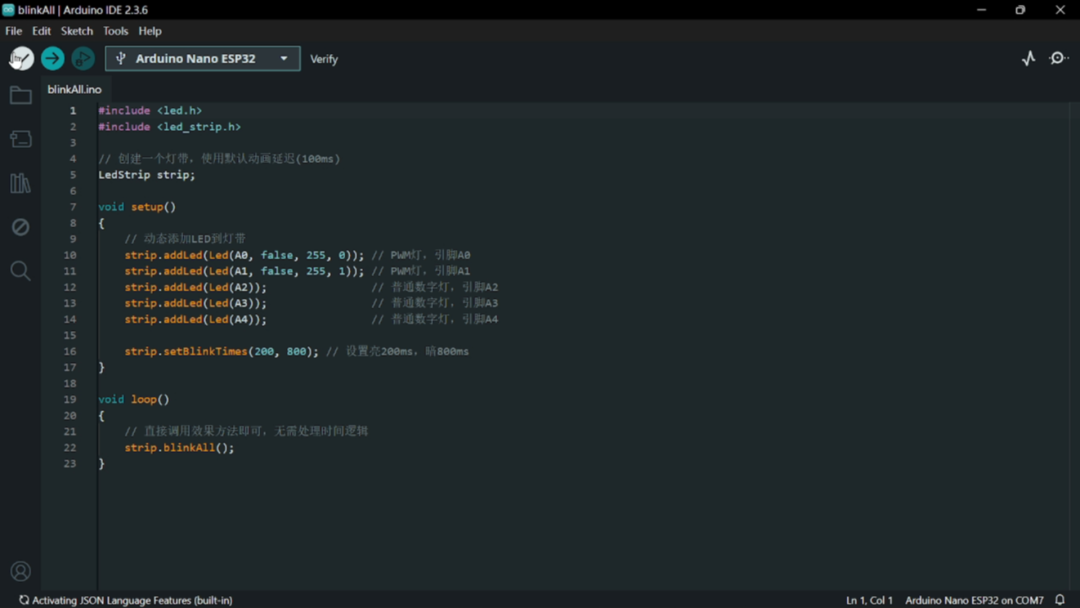1080x608 pixels.
Task: Open the Library Manager sidebar panel
Action: (x=20, y=183)
